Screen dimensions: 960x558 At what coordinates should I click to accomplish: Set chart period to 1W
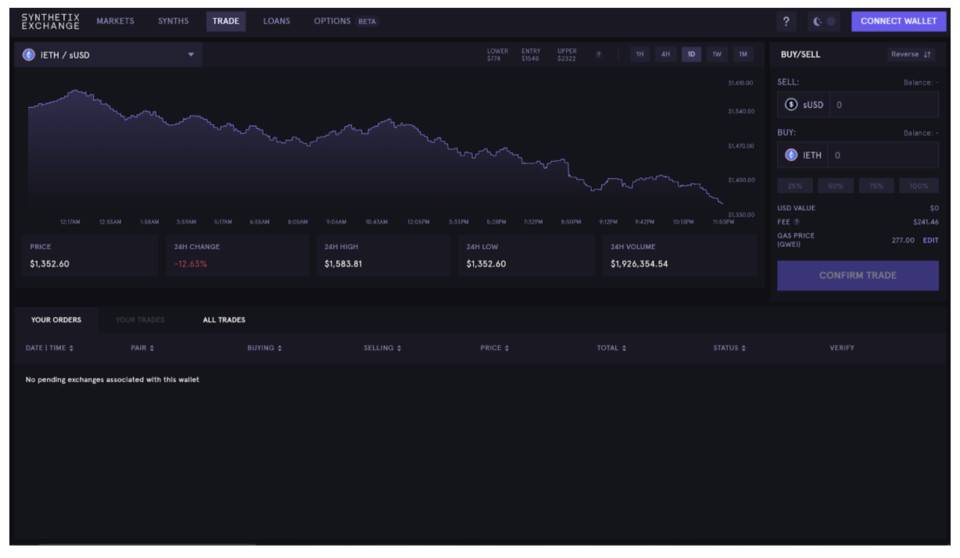[x=717, y=55]
